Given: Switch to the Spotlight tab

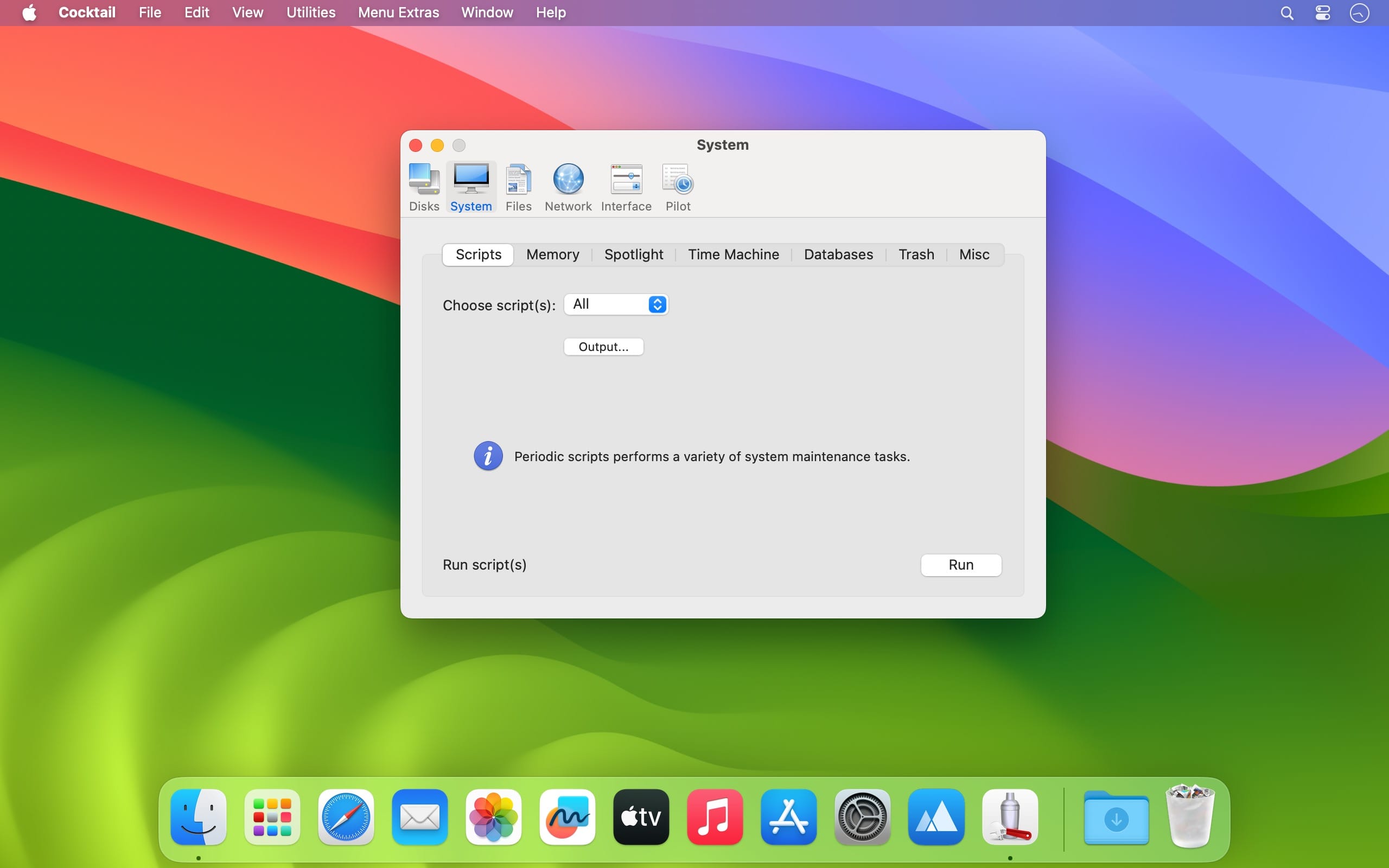Looking at the screenshot, I should coord(634,254).
